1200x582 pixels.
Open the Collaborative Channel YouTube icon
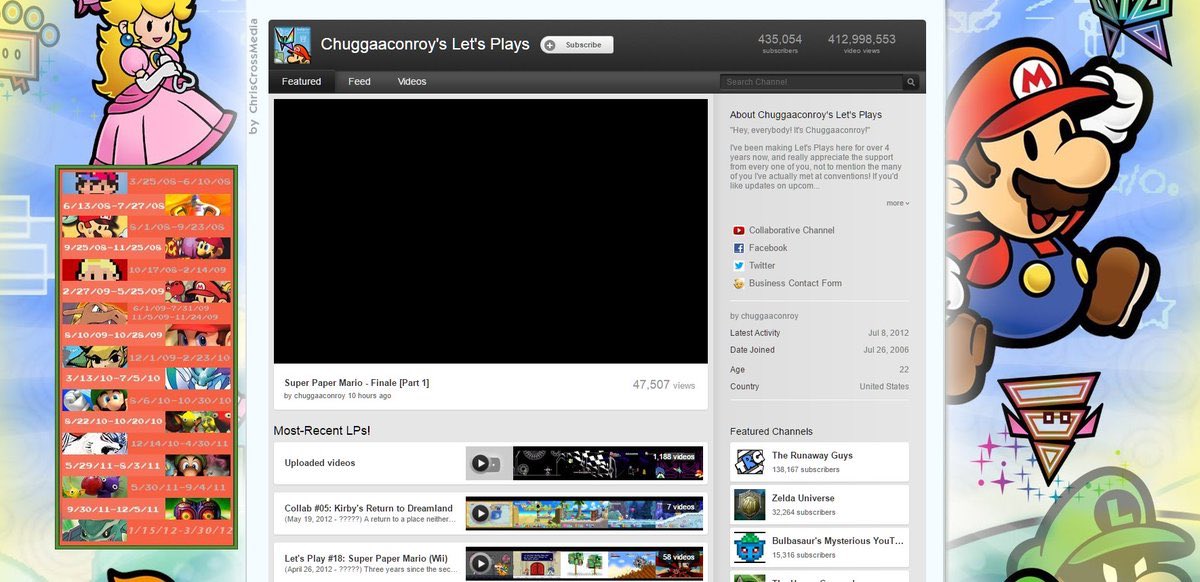[739, 230]
